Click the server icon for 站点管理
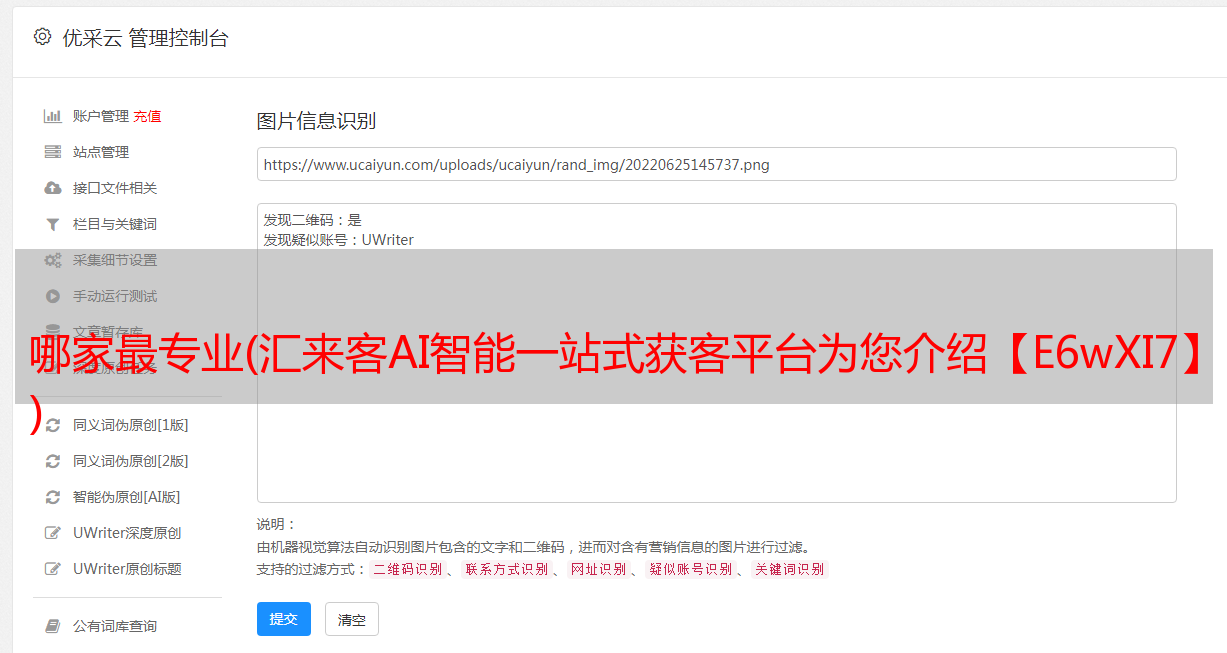 point(53,152)
